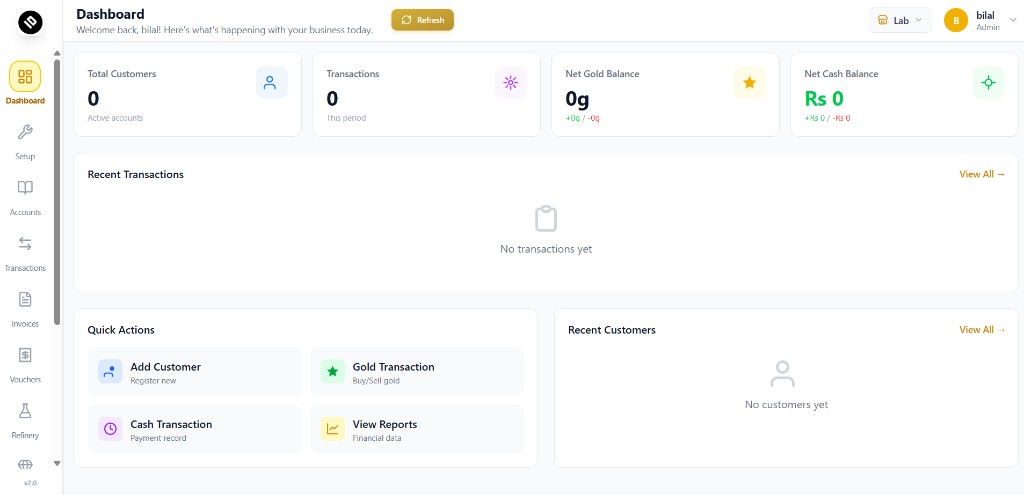
Task: Open the Vouchers dollar icon
Action: [25, 355]
